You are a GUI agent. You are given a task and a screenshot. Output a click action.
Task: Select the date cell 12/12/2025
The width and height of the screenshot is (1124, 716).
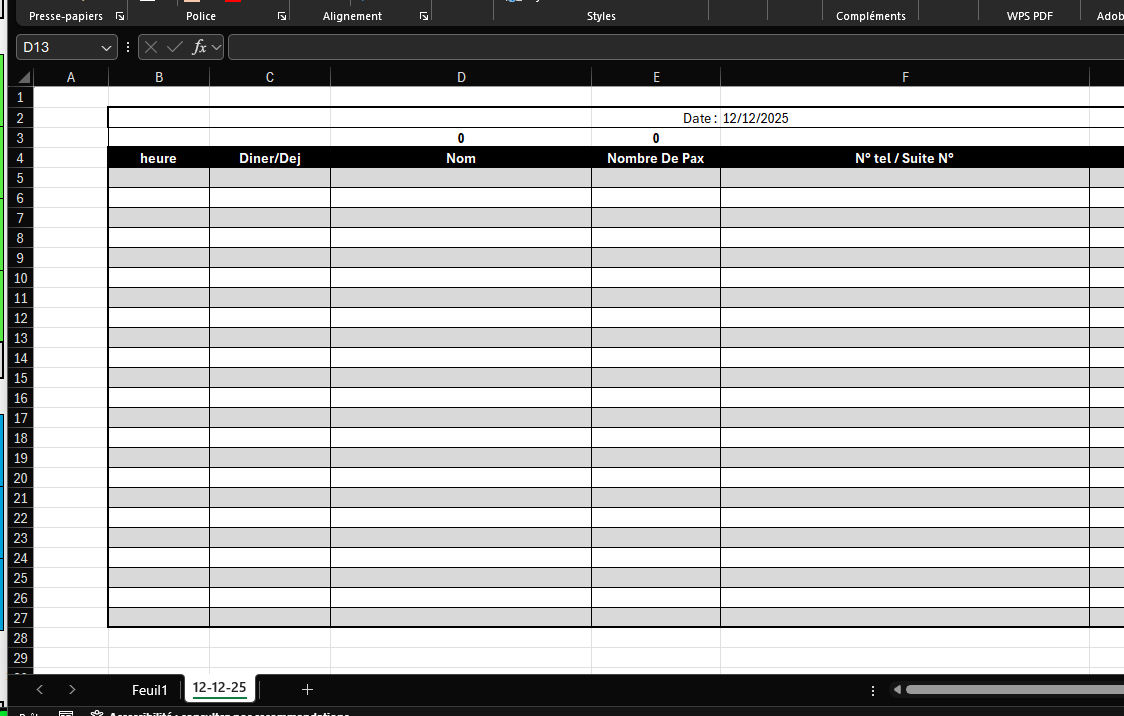click(756, 118)
